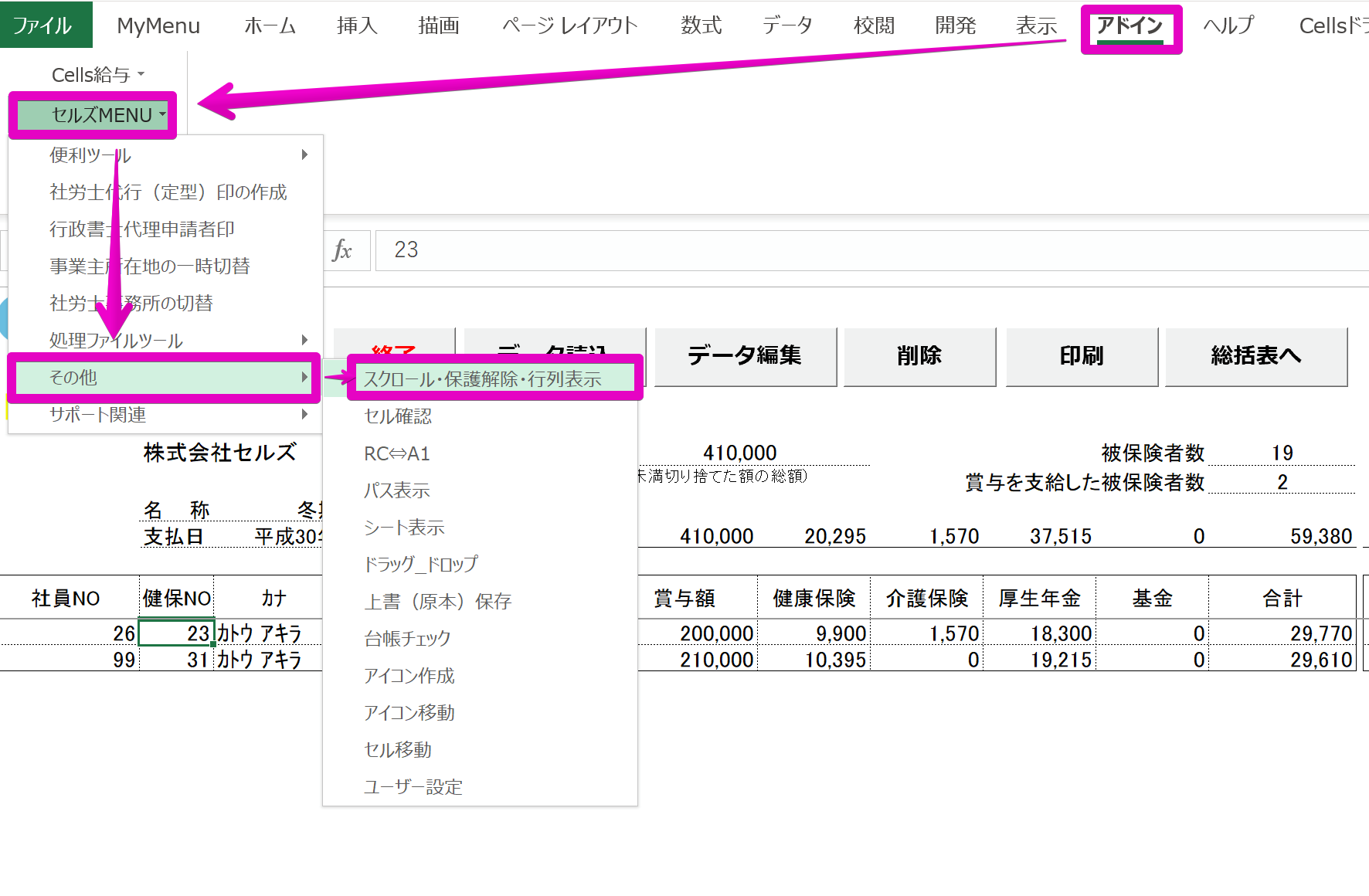Click the データ編集 button

click(745, 356)
